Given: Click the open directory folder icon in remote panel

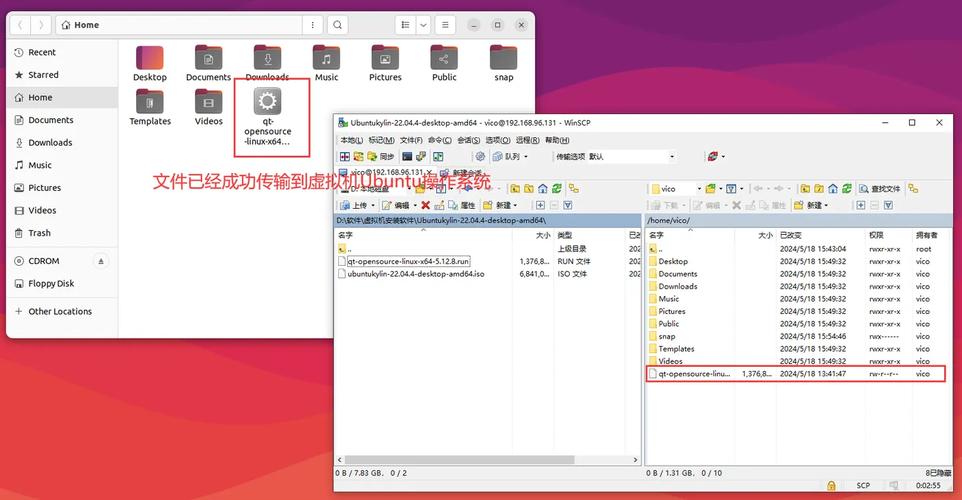Looking at the screenshot, I should coord(710,189).
